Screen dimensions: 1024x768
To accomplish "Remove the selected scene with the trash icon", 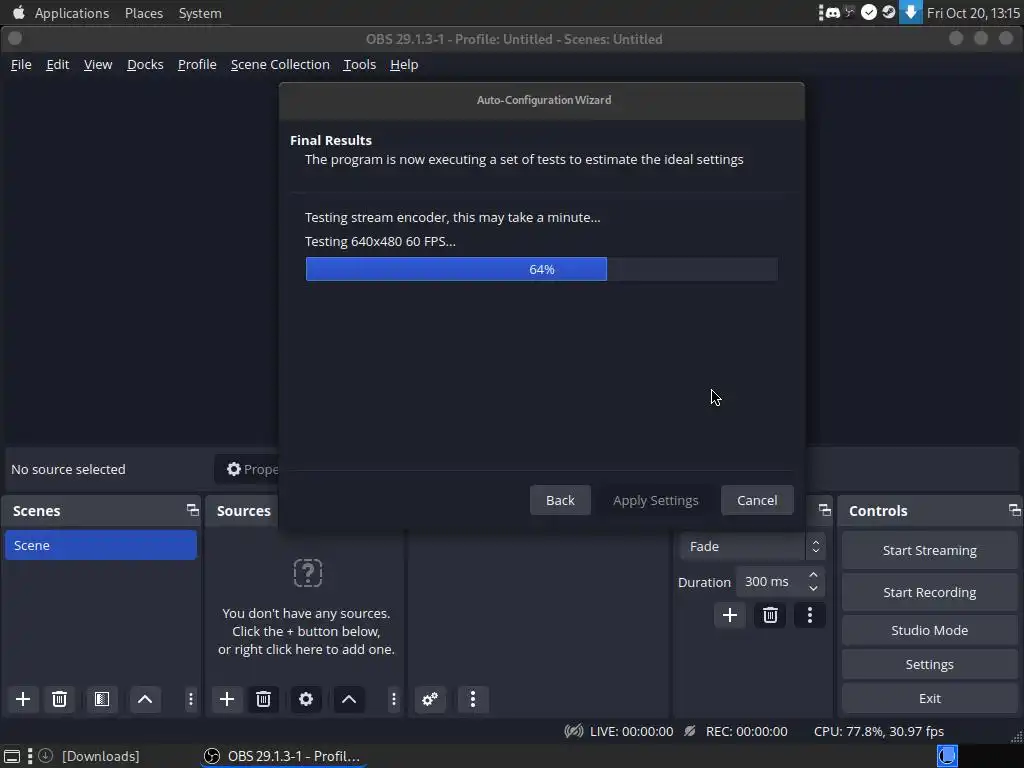I will click(59, 699).
